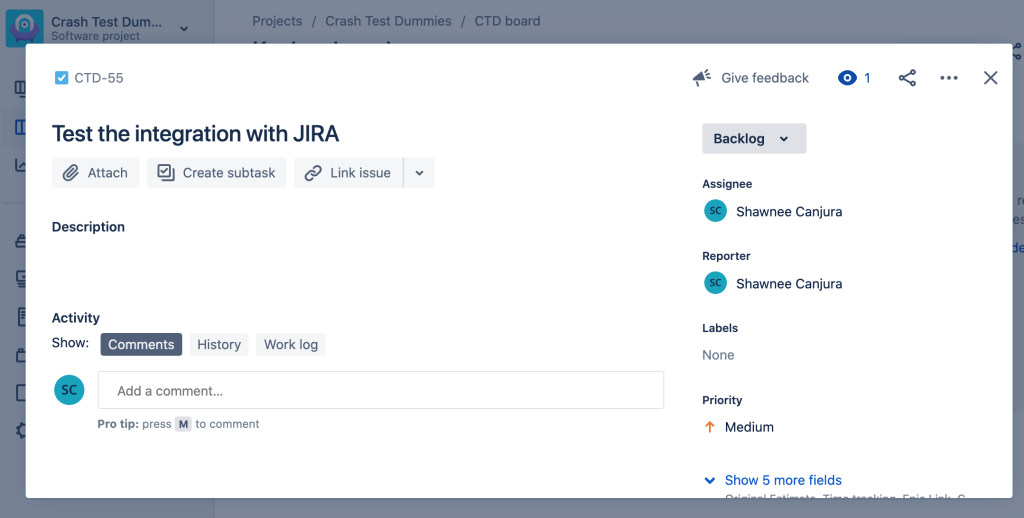
Task: Open the CTD-55 issue key link
Action: pyautogui.click(x=99, y=78)
